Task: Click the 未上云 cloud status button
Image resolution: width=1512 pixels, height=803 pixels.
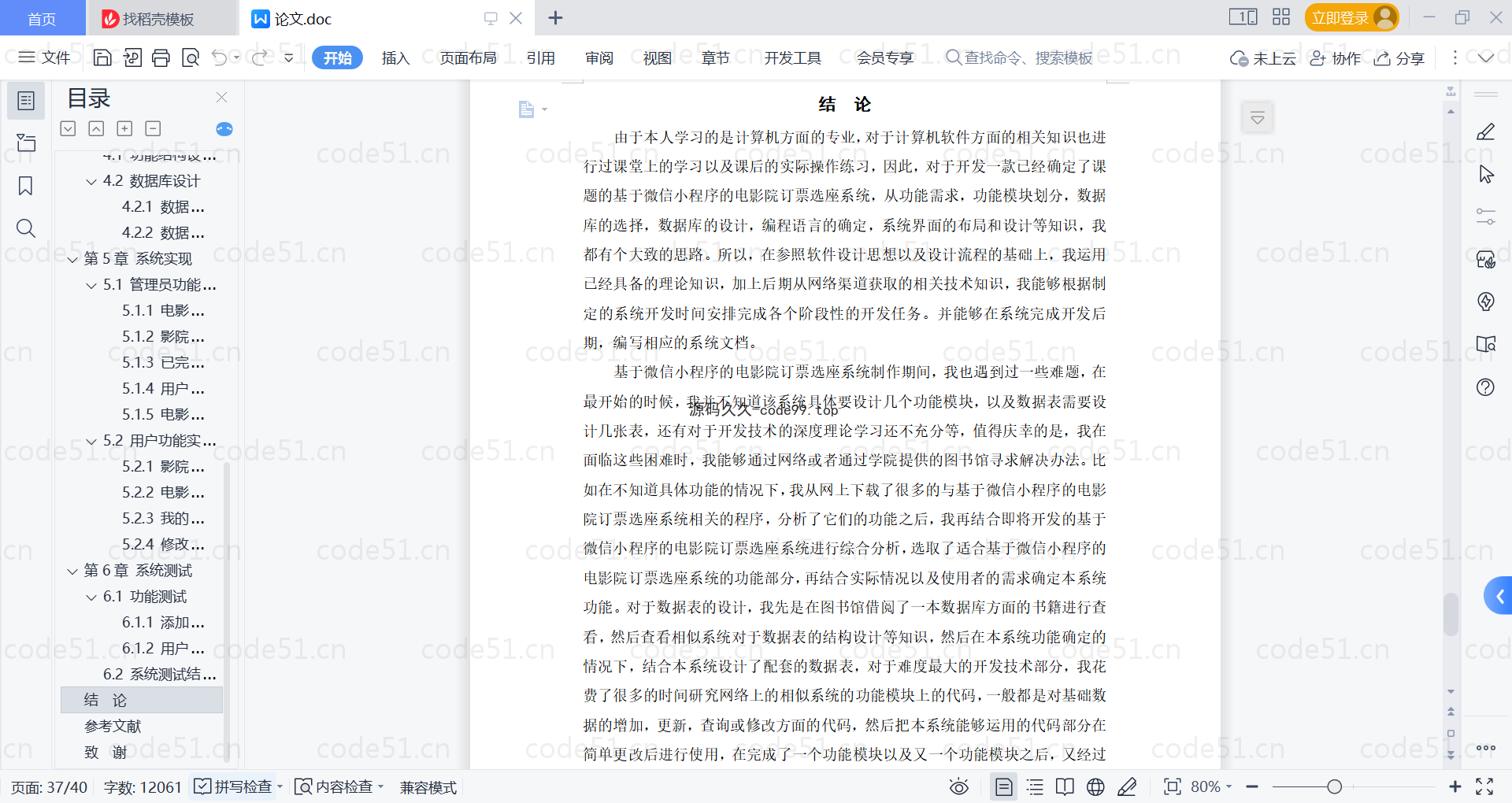Action: pyautogui.click(x=1263, y=57)
